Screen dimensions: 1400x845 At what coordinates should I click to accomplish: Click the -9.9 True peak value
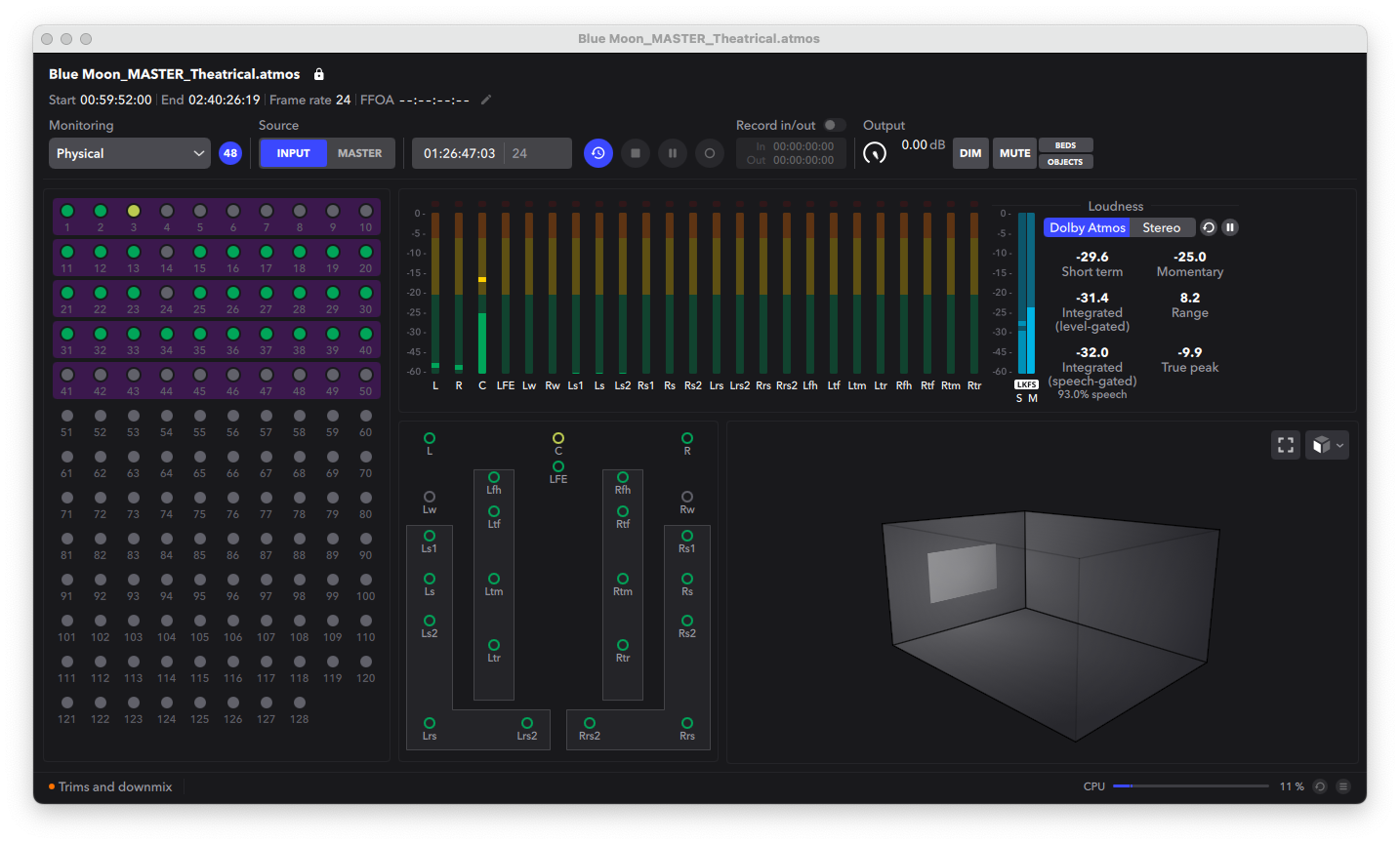(1190, 353)
